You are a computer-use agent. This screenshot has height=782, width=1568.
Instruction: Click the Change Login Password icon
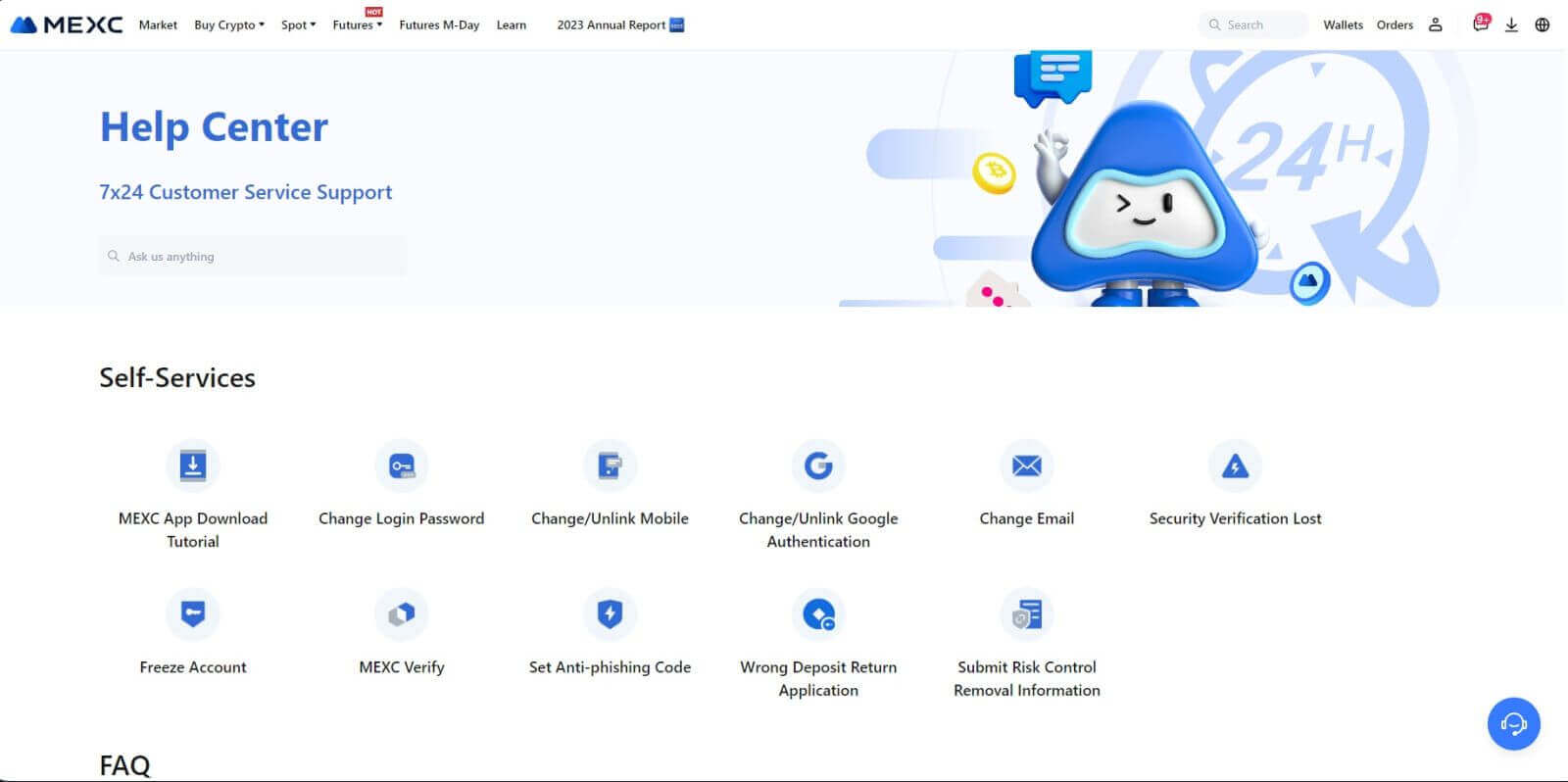point(401,465)
